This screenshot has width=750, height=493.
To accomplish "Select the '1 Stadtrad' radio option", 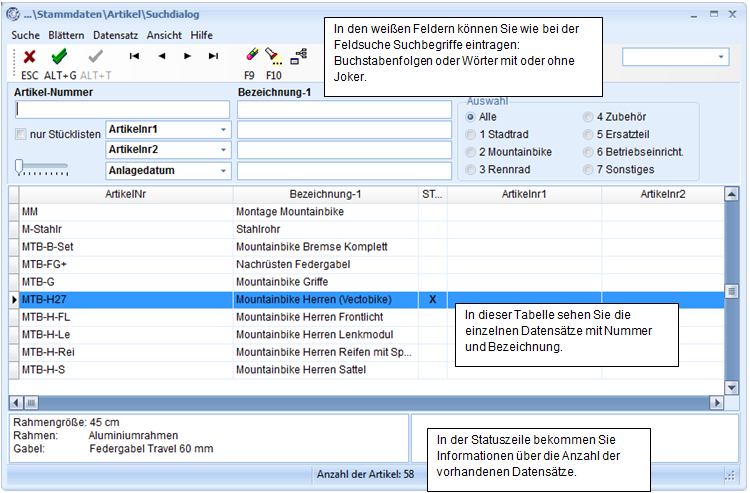I will [471, 134].
